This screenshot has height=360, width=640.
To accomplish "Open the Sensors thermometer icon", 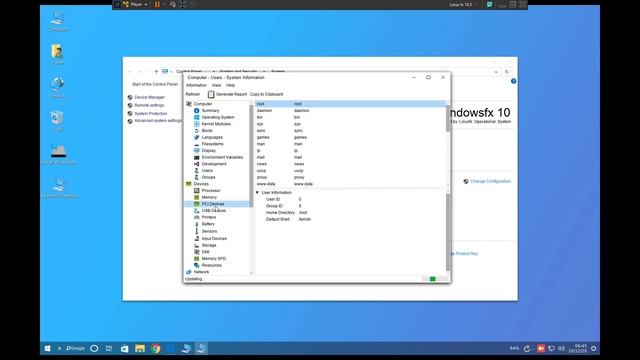I will click(196, 231).
